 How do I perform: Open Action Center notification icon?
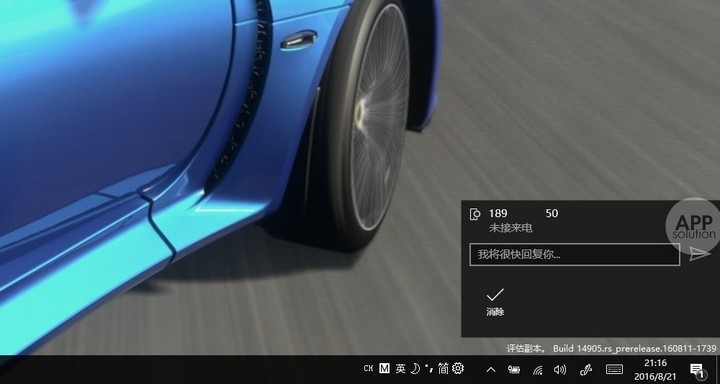[x=697, y=370]
